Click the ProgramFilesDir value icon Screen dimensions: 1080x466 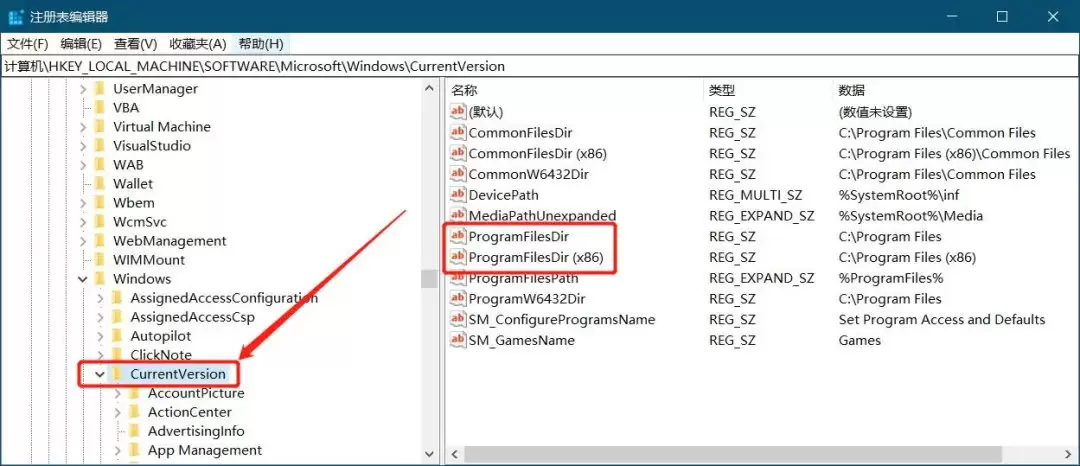[458, 237]
